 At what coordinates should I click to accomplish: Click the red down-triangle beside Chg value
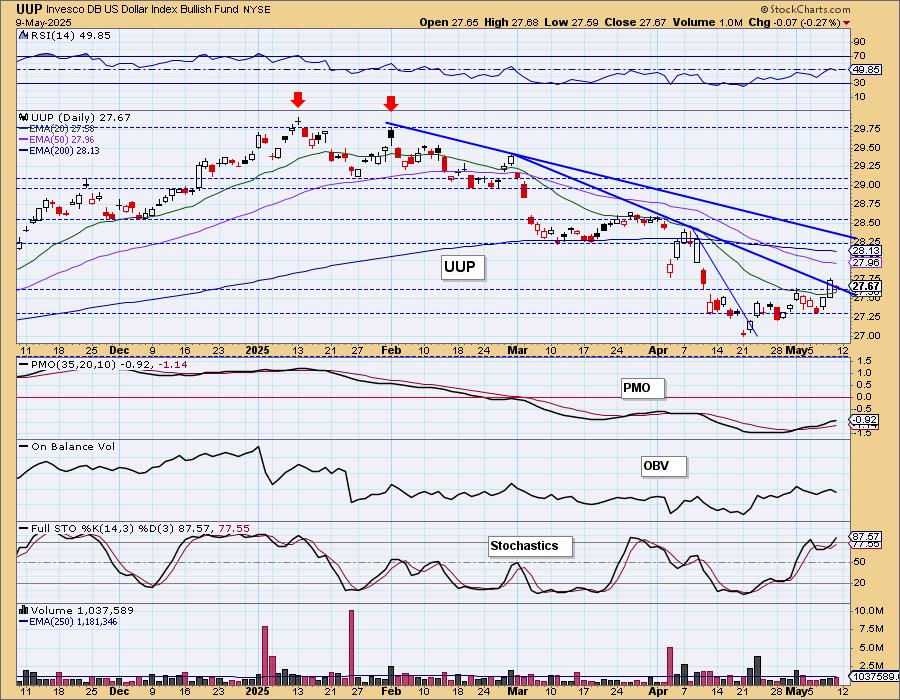[x=847, y=23]
